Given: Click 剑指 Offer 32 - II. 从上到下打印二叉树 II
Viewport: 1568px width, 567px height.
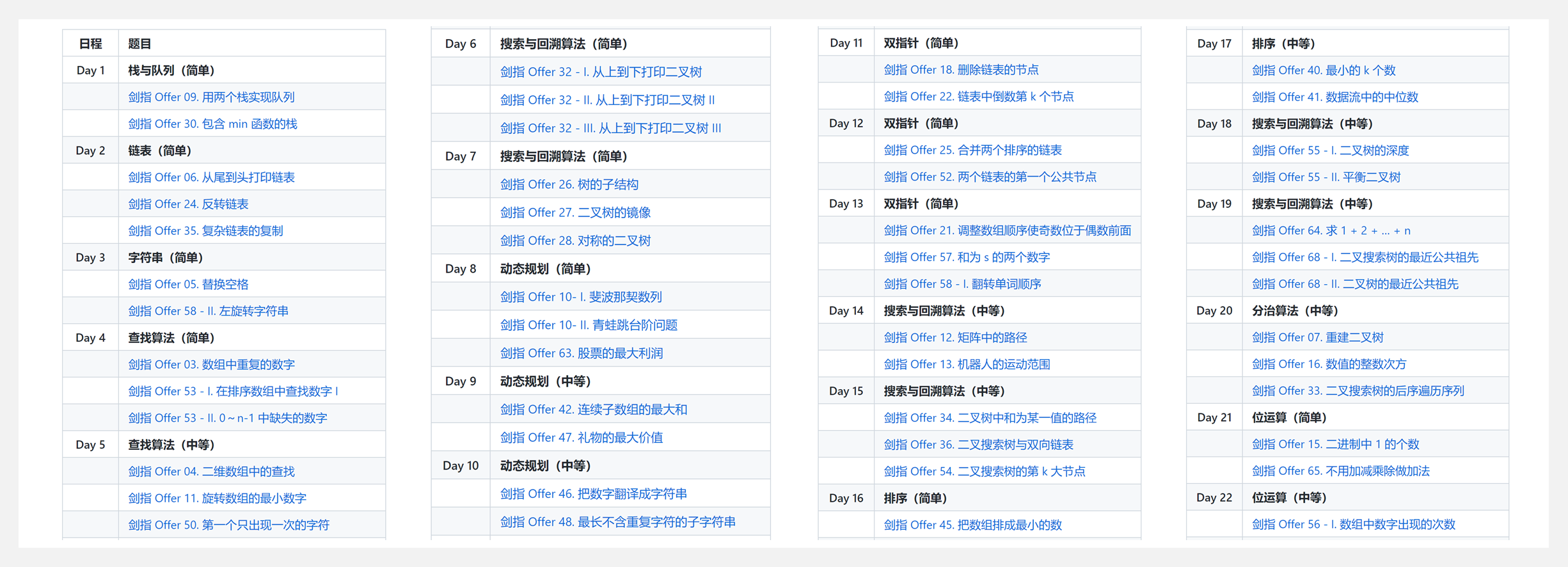Looking at the screenshot, I should (x=607, y=100).
